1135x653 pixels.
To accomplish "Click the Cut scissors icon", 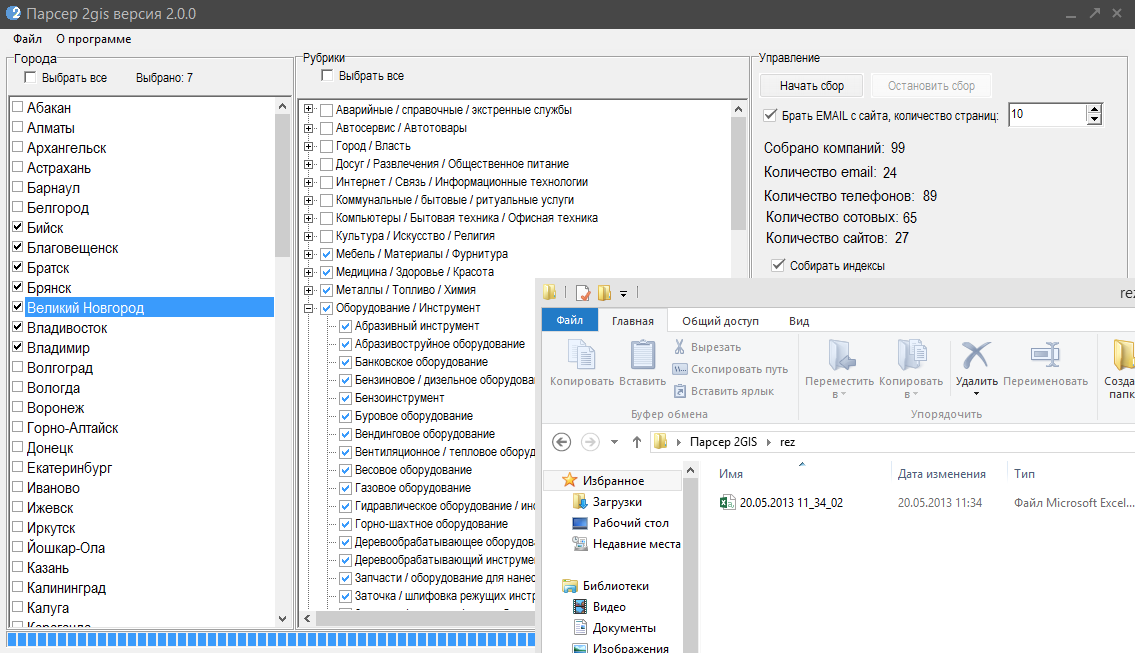I will point(679,347).
